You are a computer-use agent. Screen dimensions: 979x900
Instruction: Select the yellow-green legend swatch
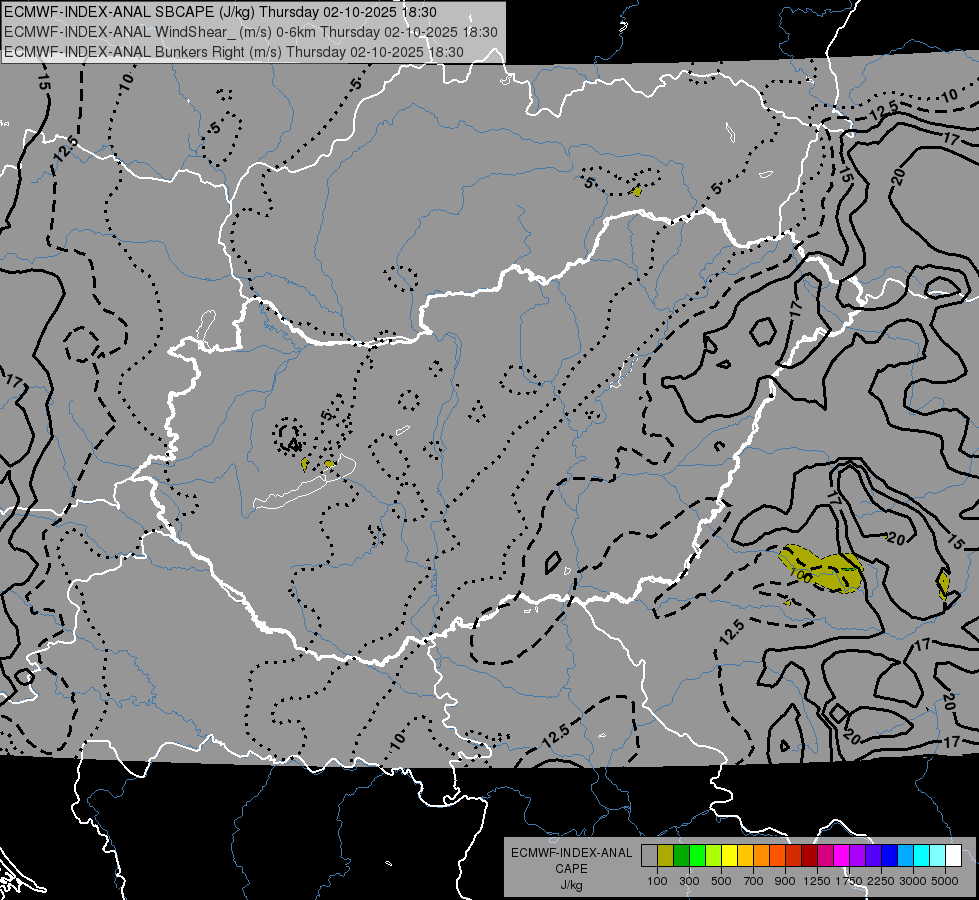coord(714,856)
